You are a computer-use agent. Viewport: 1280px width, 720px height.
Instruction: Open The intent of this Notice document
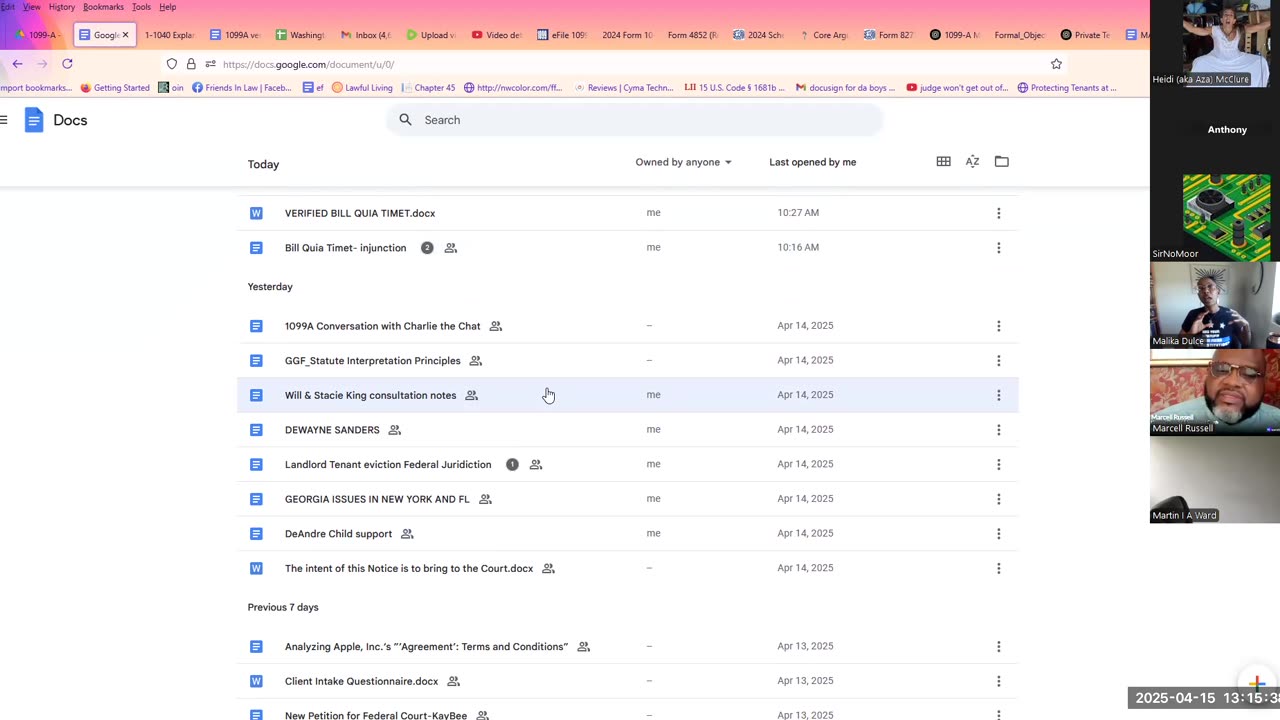click(x=409, y=568)
